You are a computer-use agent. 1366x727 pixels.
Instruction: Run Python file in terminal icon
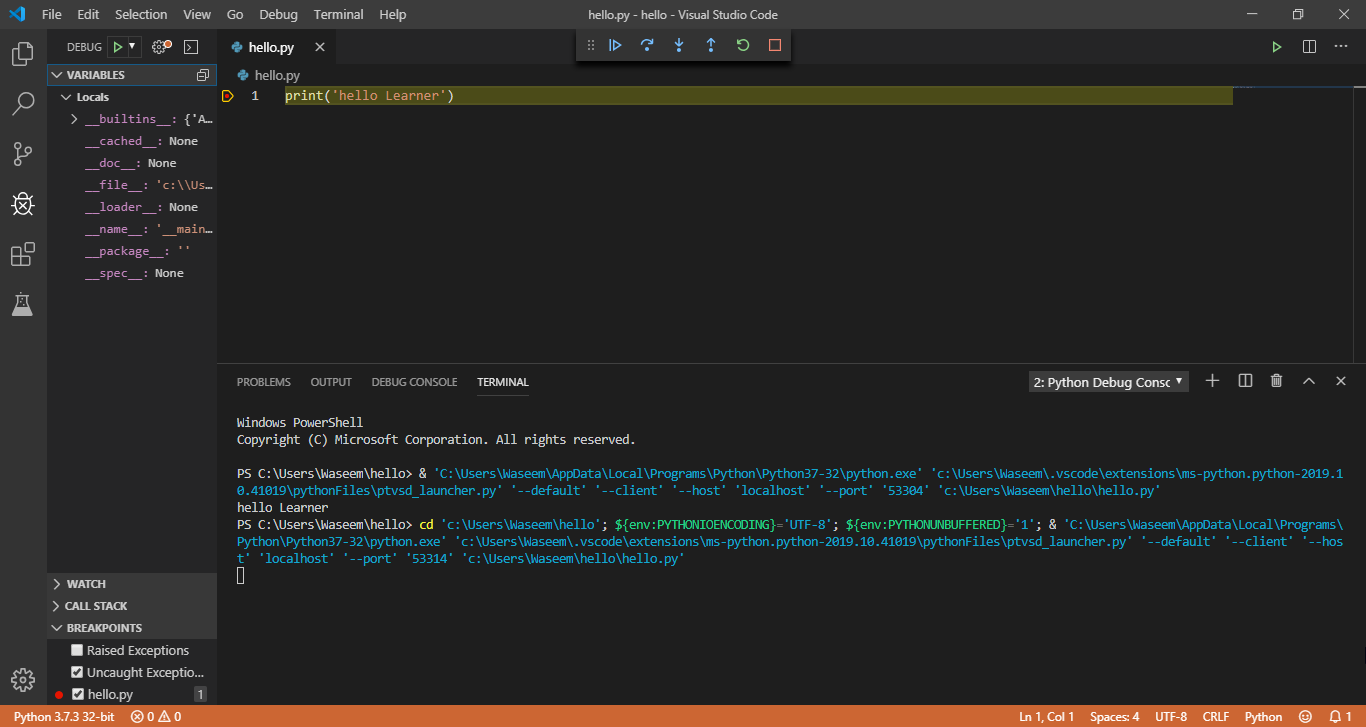click(1277, 47)
